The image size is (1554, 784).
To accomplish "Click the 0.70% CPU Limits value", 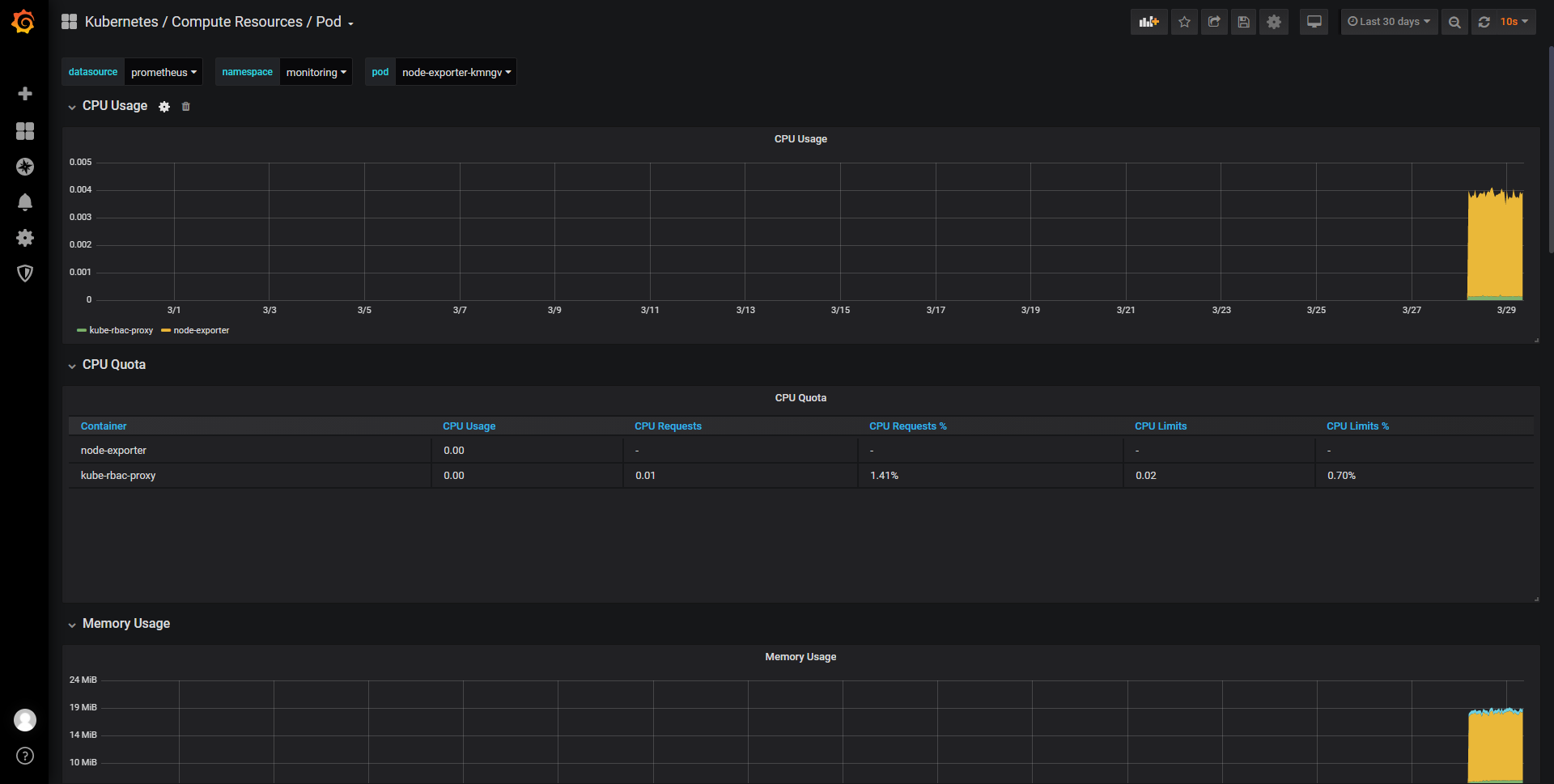I will (1341, 476).
